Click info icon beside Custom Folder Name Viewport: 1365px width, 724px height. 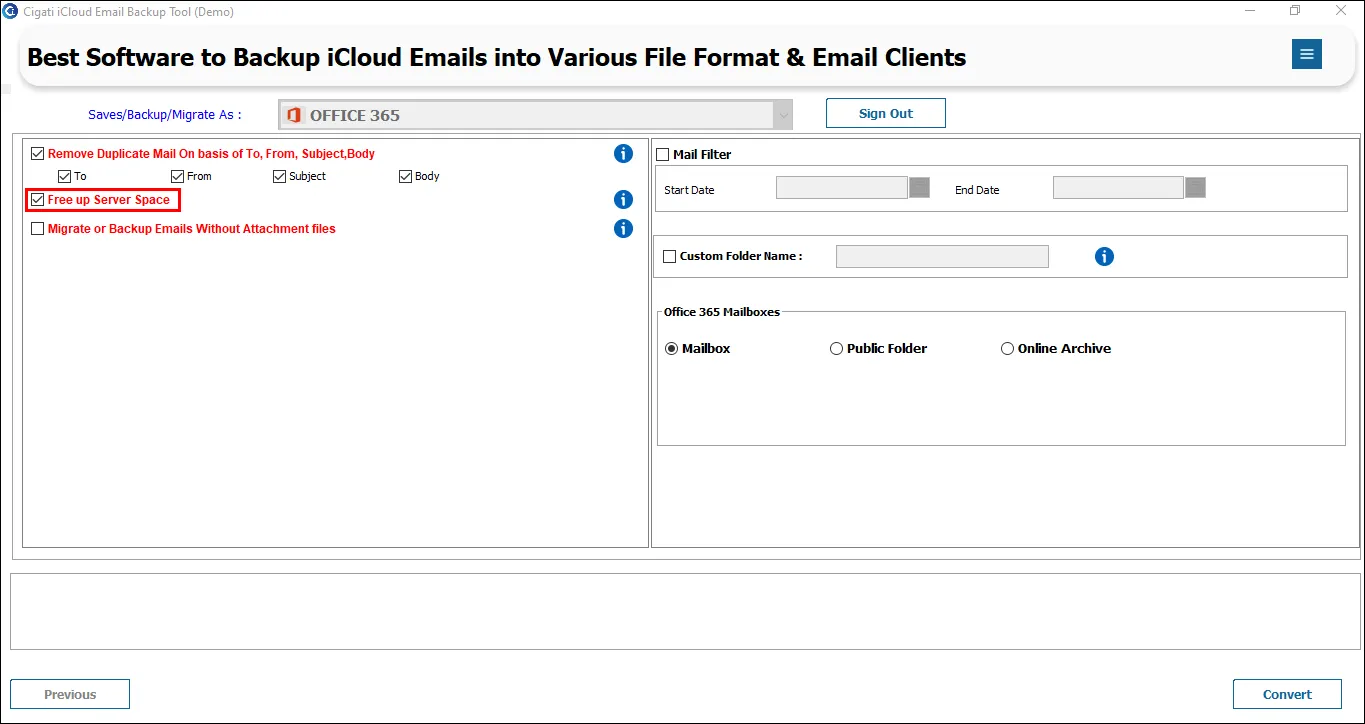coord(1104,257)
